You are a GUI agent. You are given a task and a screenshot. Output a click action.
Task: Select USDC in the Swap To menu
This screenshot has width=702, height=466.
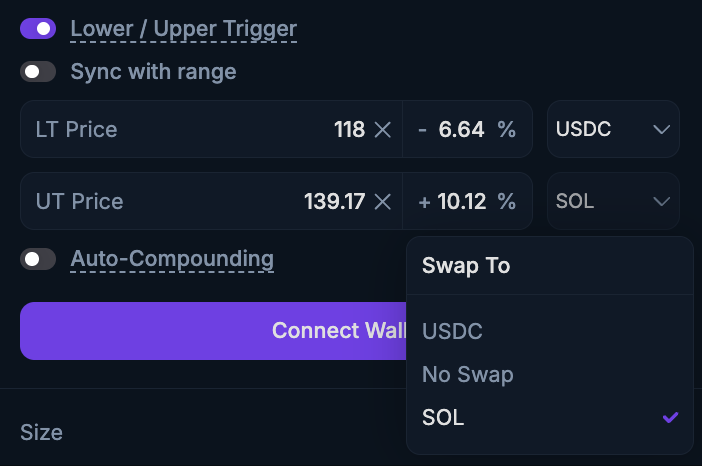[450, 331]
